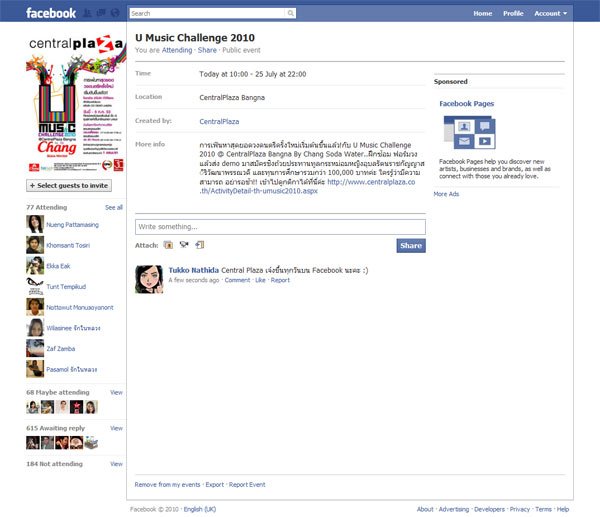Open Ekka Eak's profile picture
Image resolution: width=600 pixels, height=517 pixels.
(x=35, y=266)
